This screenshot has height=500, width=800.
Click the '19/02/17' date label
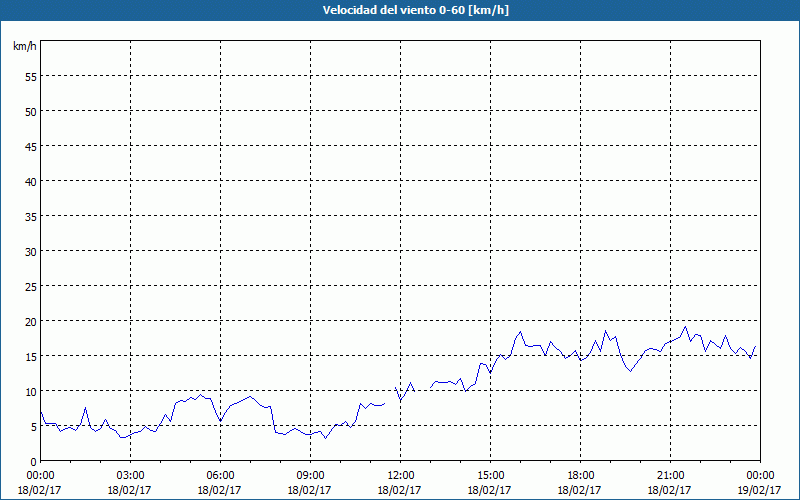pyautogui.click(x=759, y=490)
